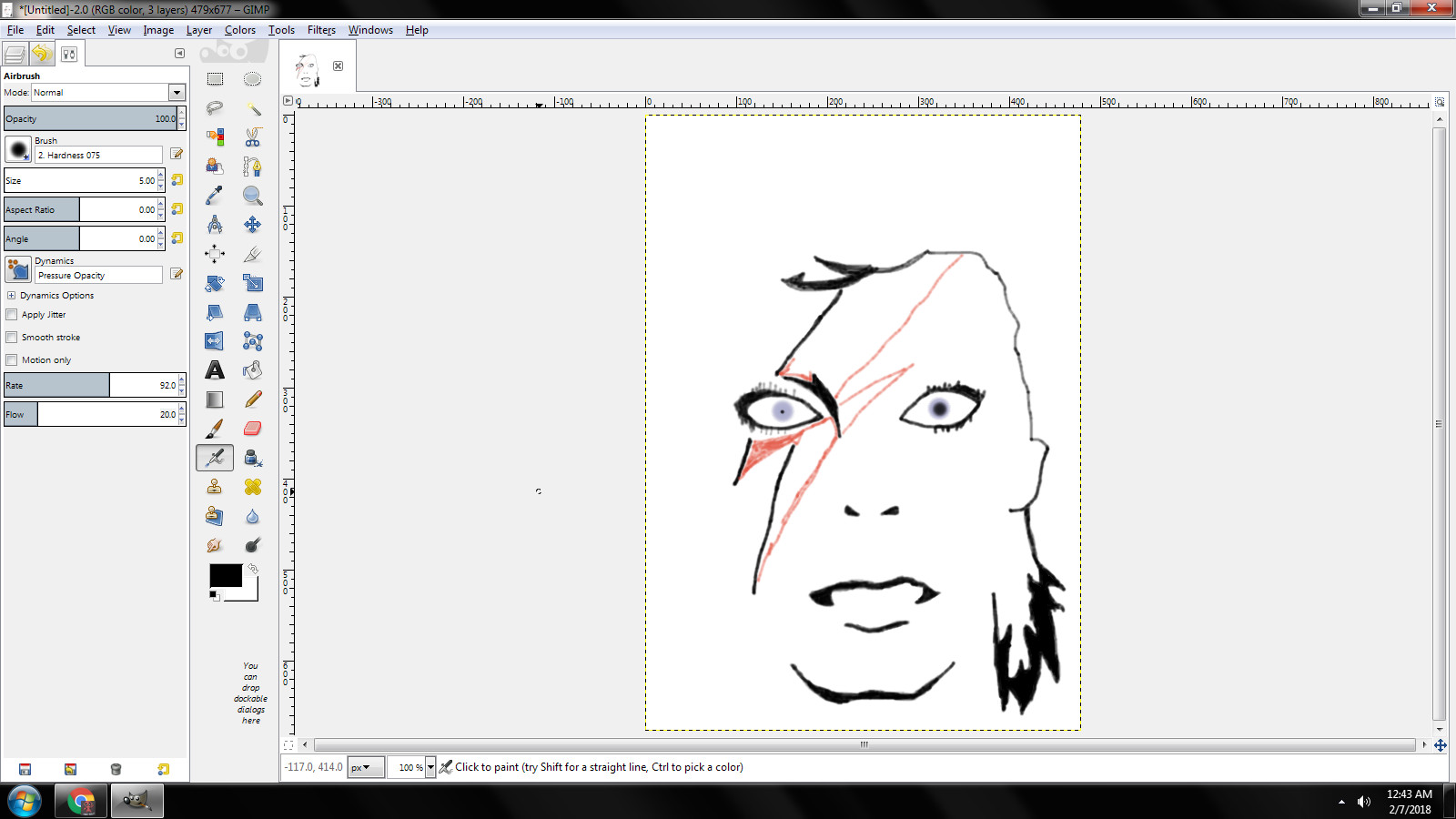
Task: Switch to the Undo History tab
Action: [41, 54]
